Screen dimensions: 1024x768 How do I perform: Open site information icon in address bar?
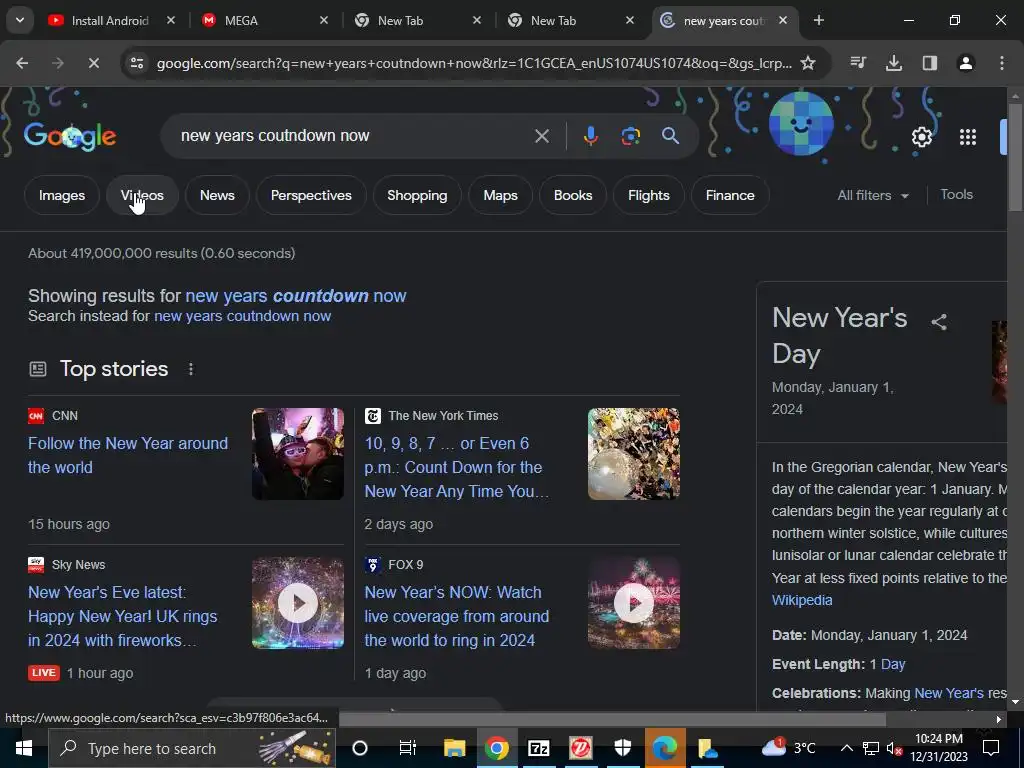136,63
